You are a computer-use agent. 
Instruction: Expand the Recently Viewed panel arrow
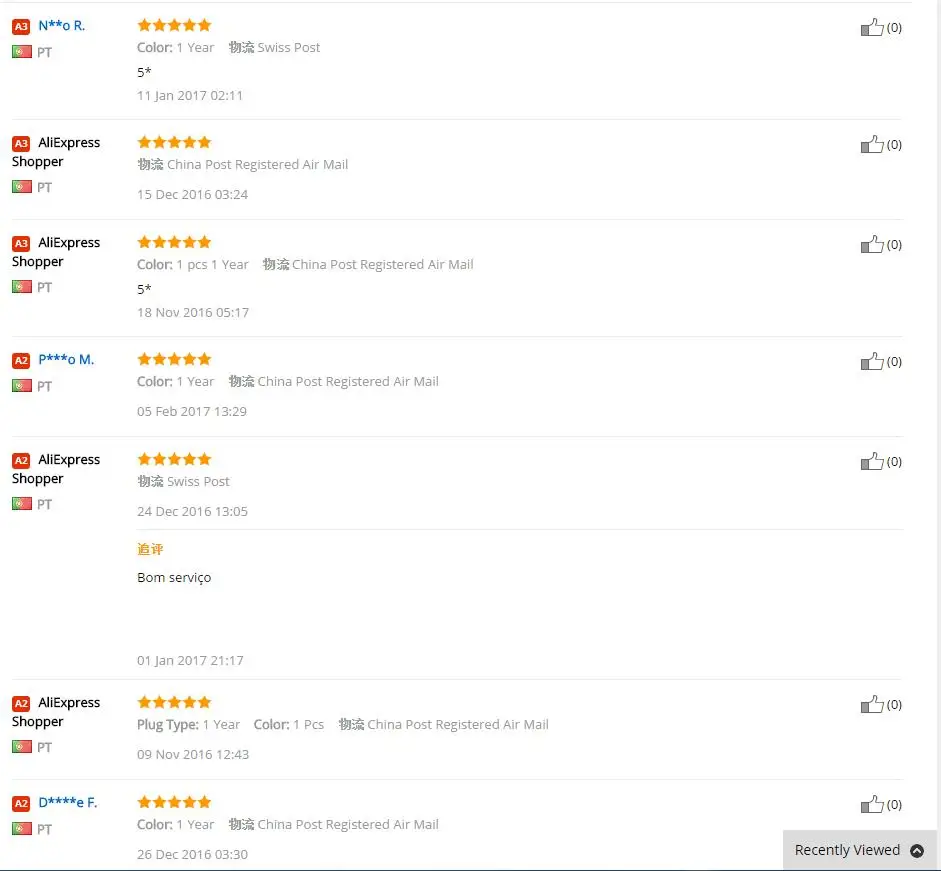pos(916,850)
